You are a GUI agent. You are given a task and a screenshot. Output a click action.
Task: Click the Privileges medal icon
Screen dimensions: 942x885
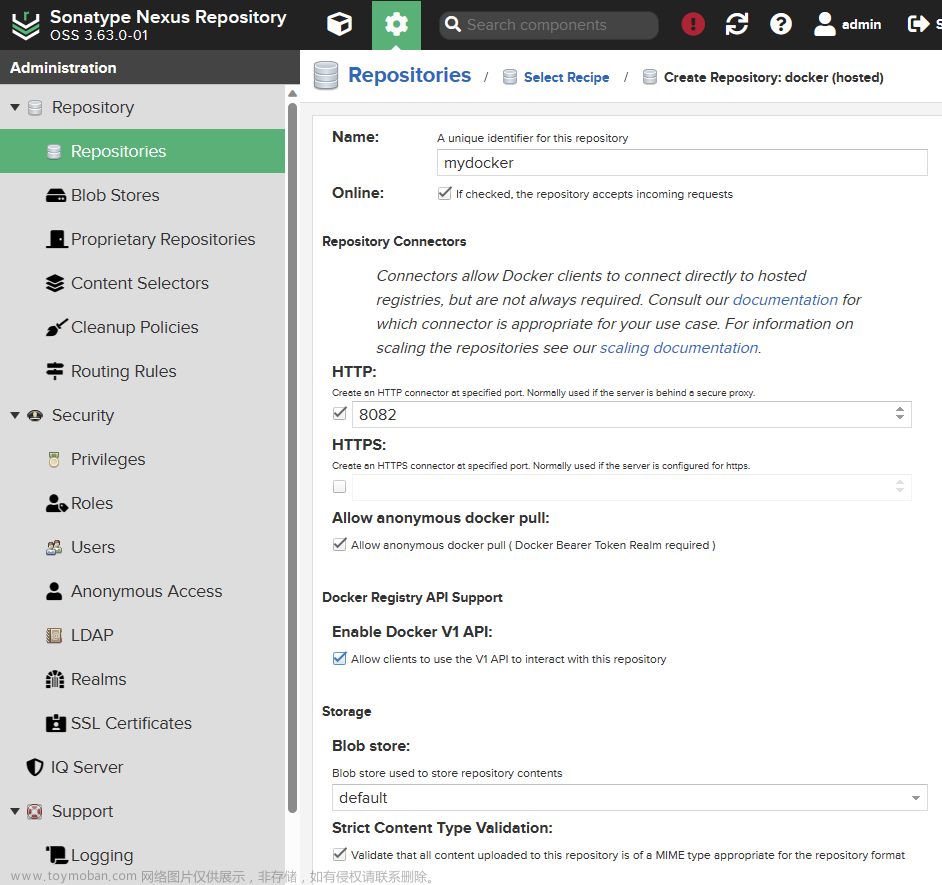[54, 460]
